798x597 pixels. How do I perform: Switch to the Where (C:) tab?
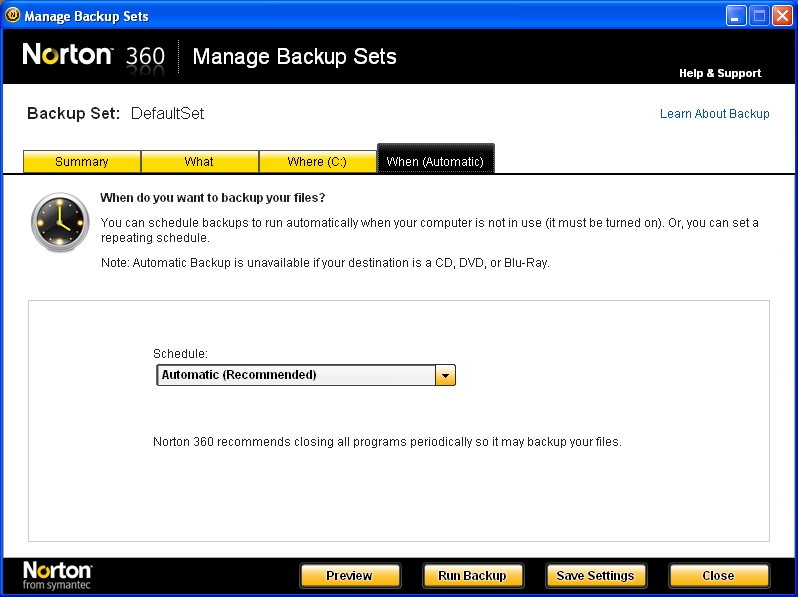317,162
